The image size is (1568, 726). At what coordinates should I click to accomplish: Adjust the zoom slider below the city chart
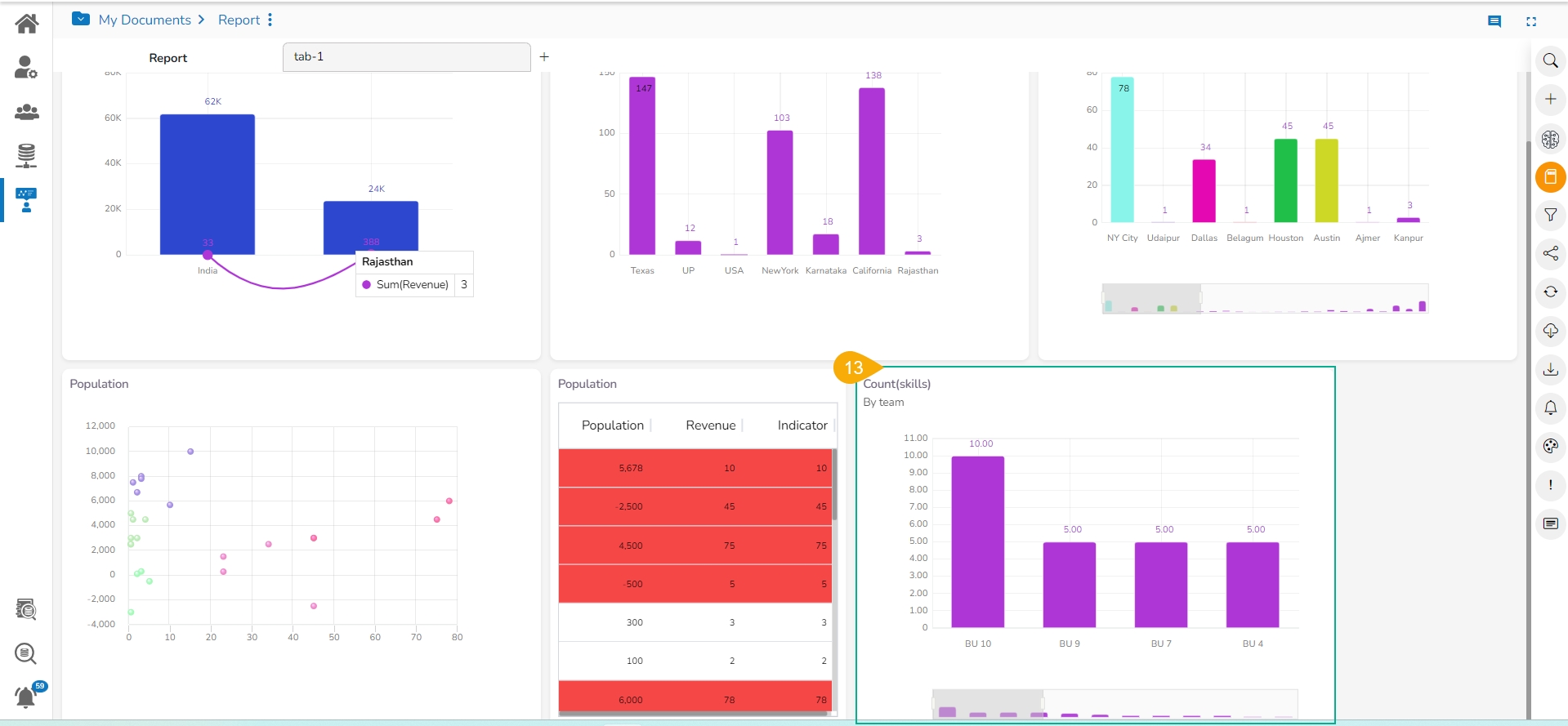pyautogui.click(x=1265, y=299)
